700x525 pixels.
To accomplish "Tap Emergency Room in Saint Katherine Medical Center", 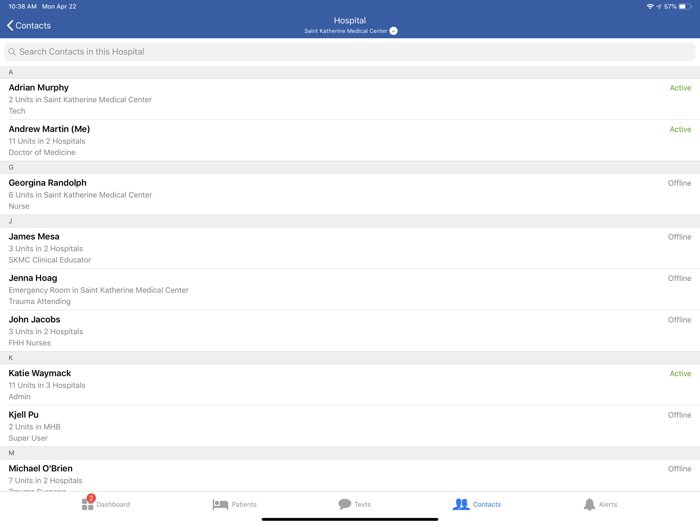I will tap(99, 290).
